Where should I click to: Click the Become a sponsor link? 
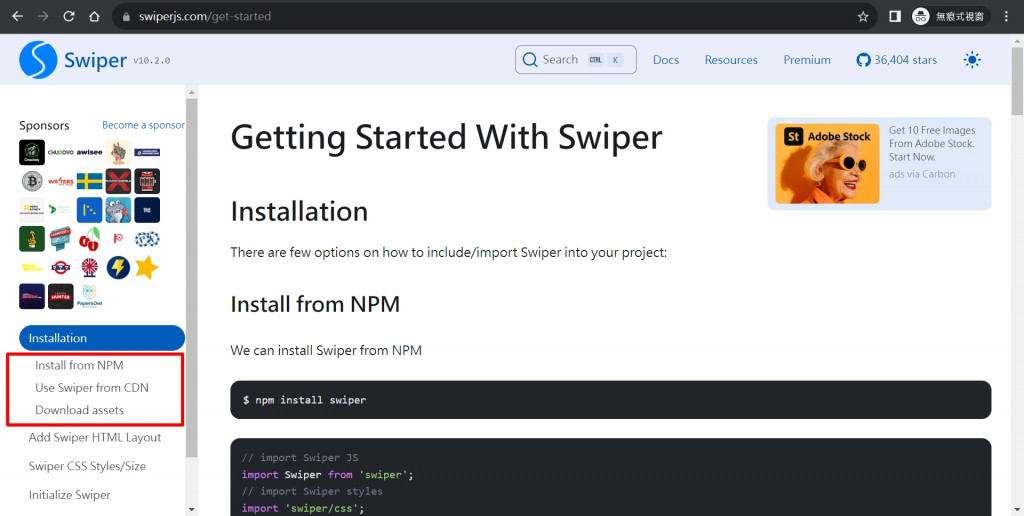click(143, 125)
